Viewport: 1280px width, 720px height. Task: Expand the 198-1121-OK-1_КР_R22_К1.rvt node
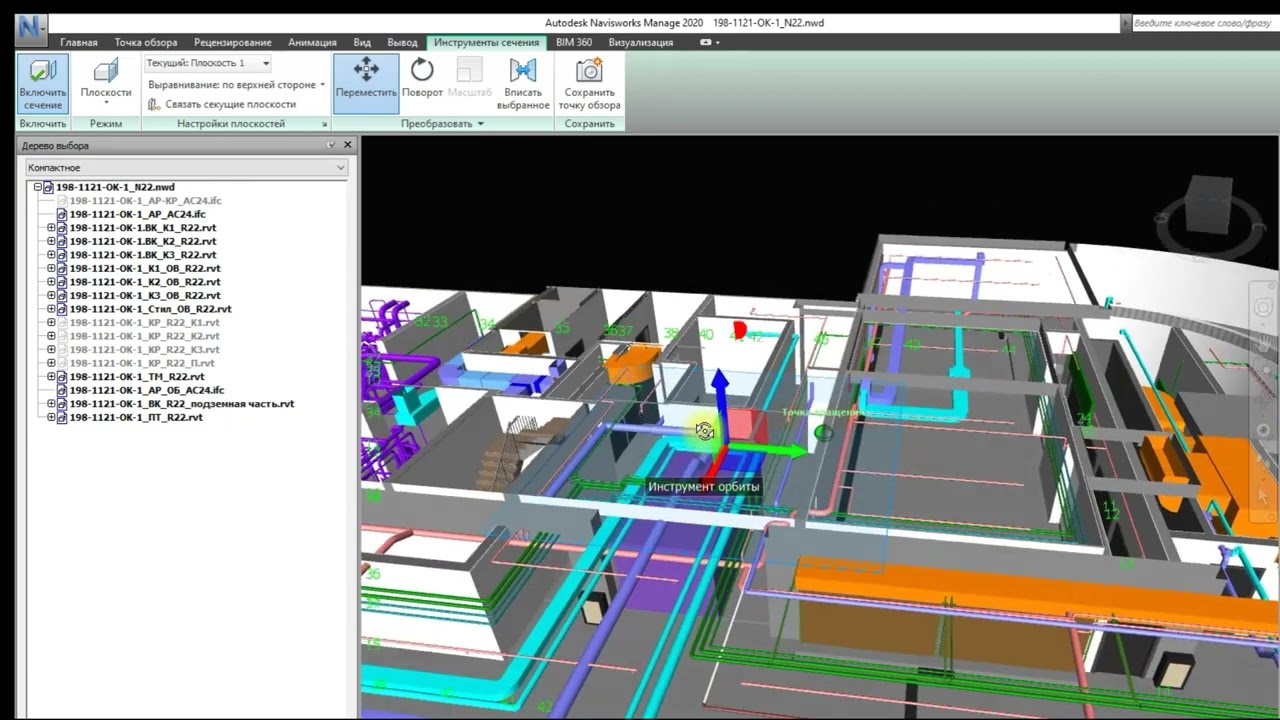coord(51,323)
